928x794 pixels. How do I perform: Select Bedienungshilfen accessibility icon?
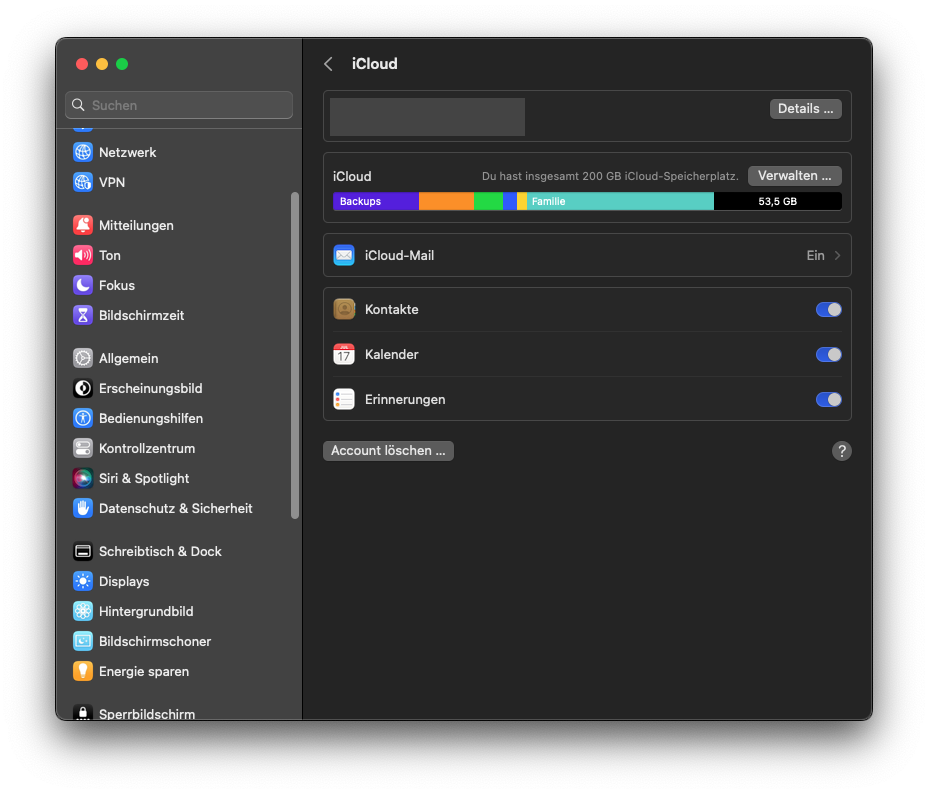(83, 418)
